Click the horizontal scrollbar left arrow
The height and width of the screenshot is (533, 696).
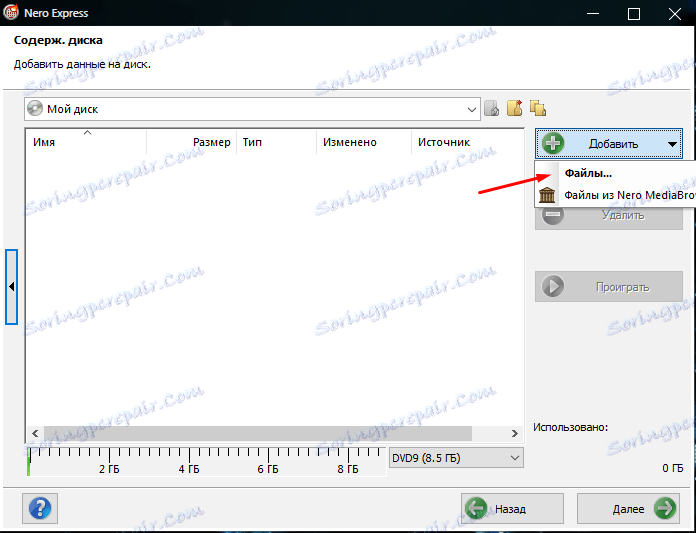coord(35,433)
